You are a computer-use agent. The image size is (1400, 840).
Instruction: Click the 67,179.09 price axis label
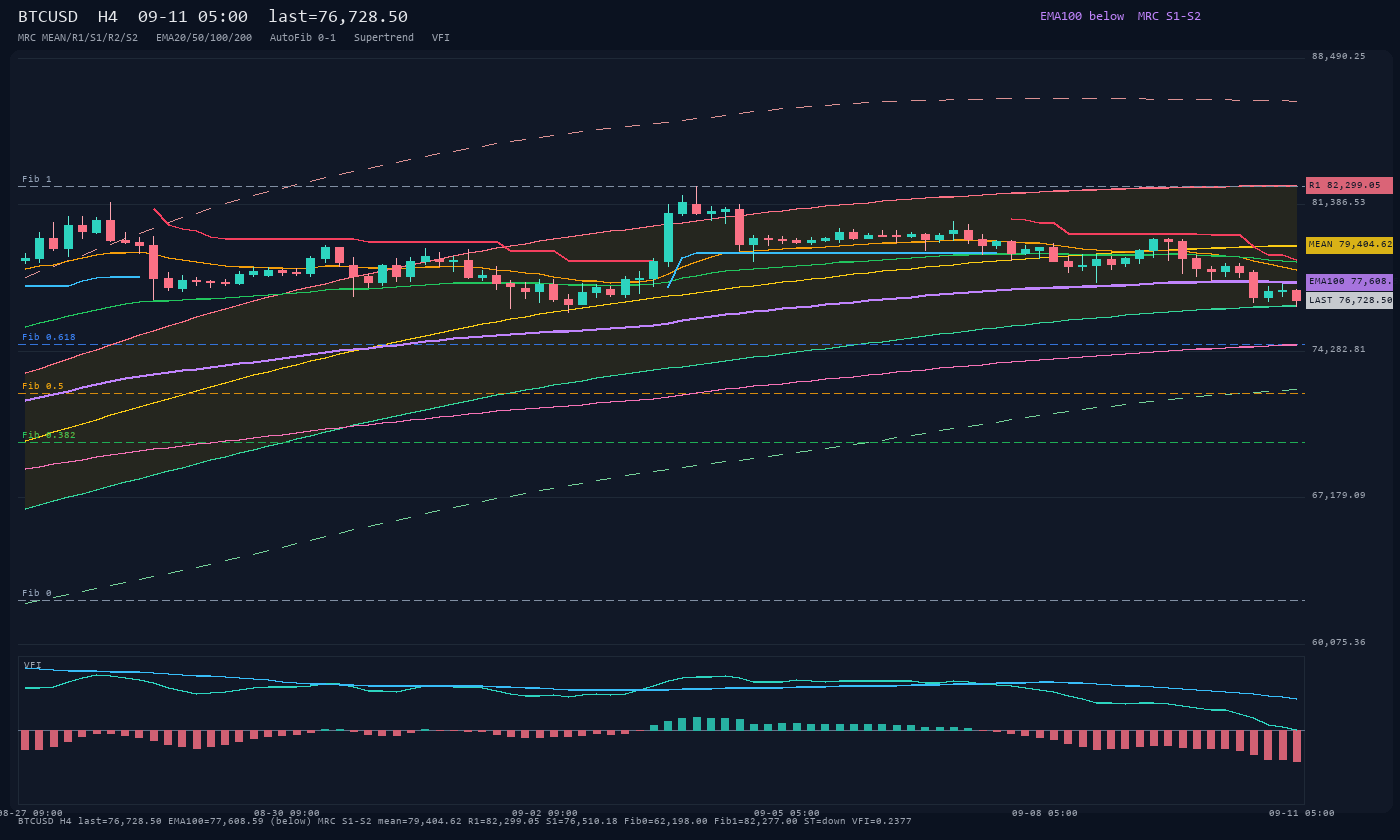1338,495
